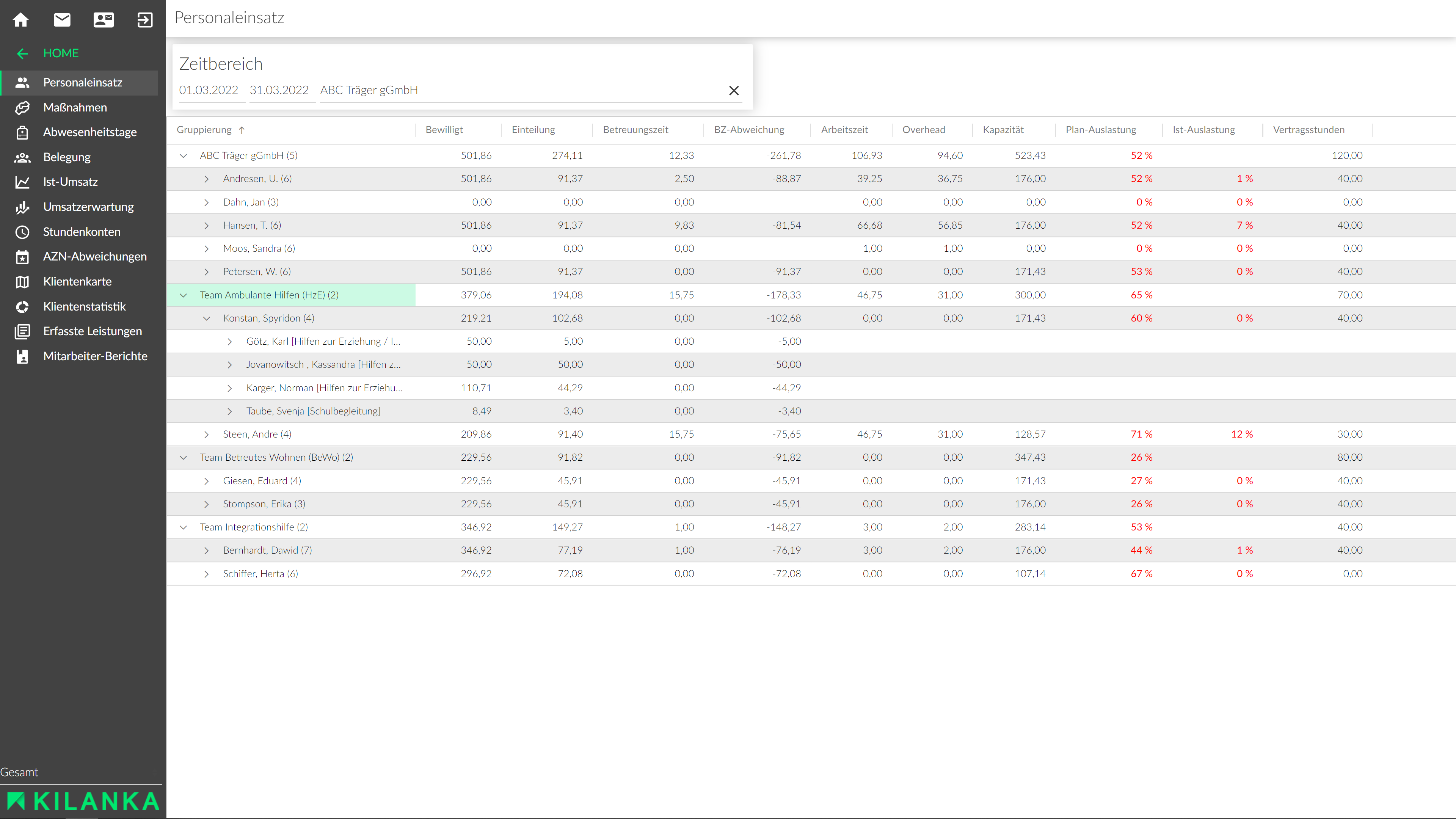Click the contact card icon

coord(104,20)
